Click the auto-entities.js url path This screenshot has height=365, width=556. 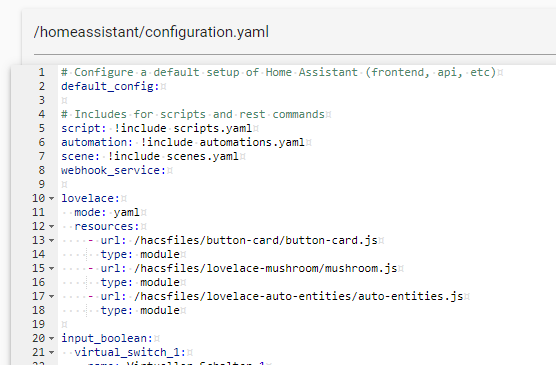[299, 296]
